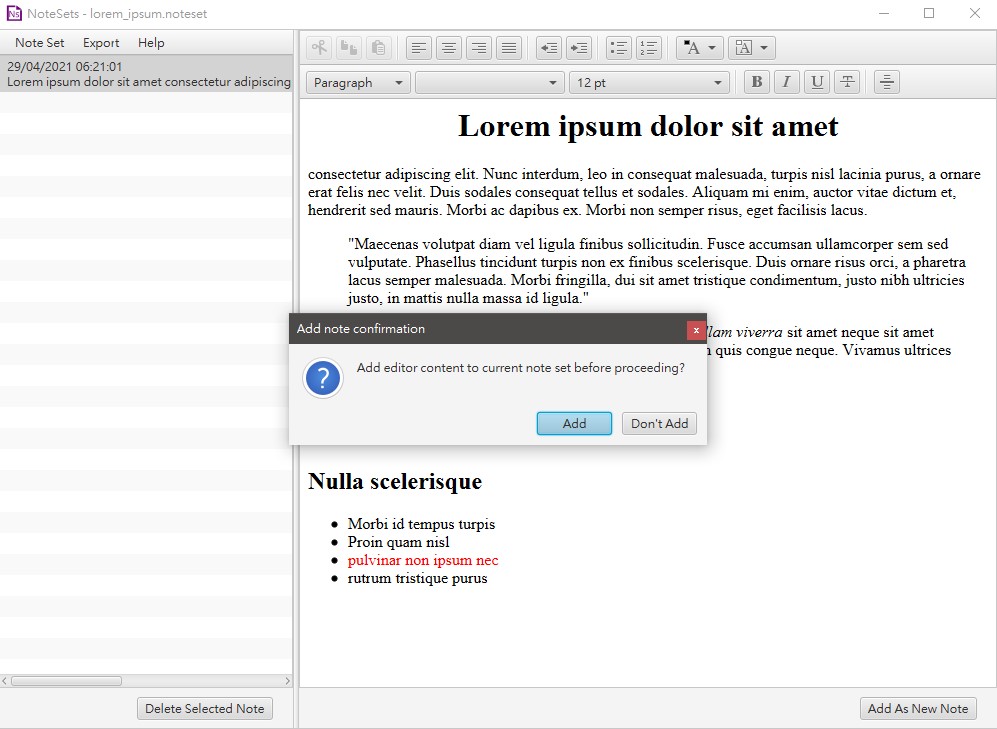Open the Help menu
The image size is (997, 729).
[151, 42]
